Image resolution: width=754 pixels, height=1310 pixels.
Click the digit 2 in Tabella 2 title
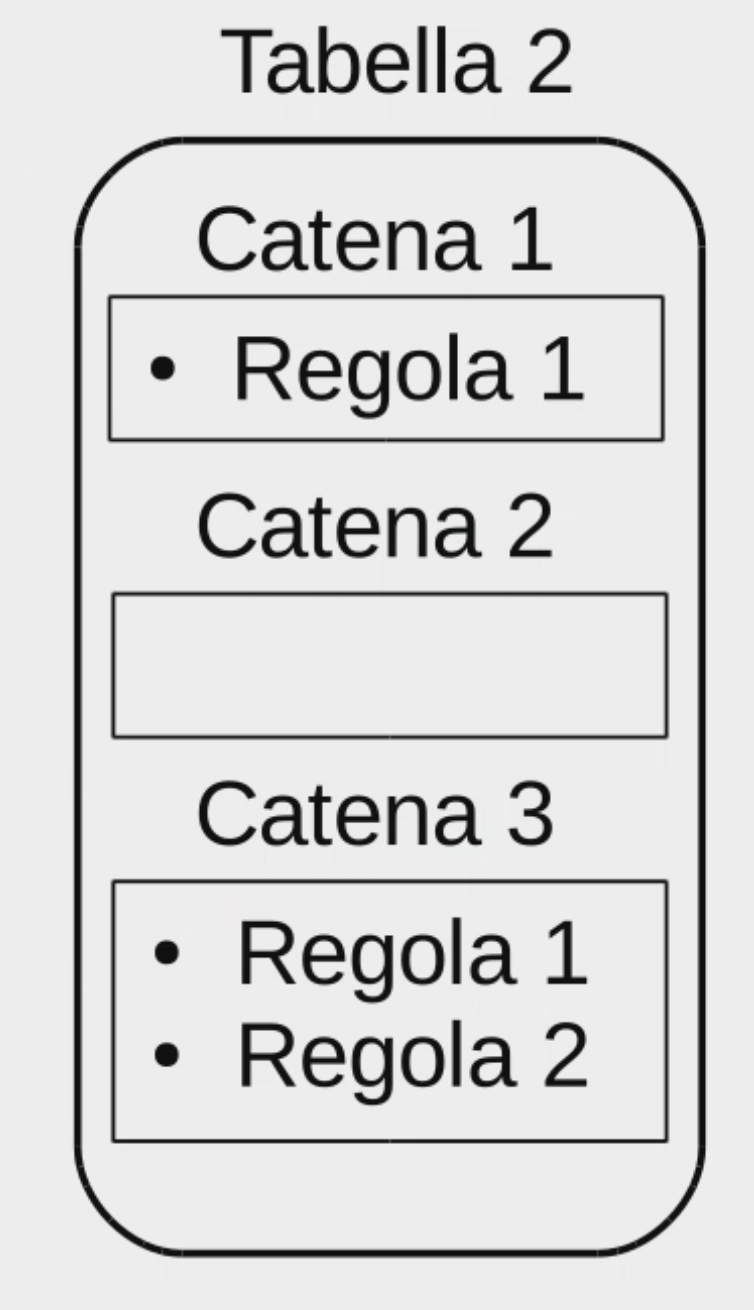click(545, 63)
